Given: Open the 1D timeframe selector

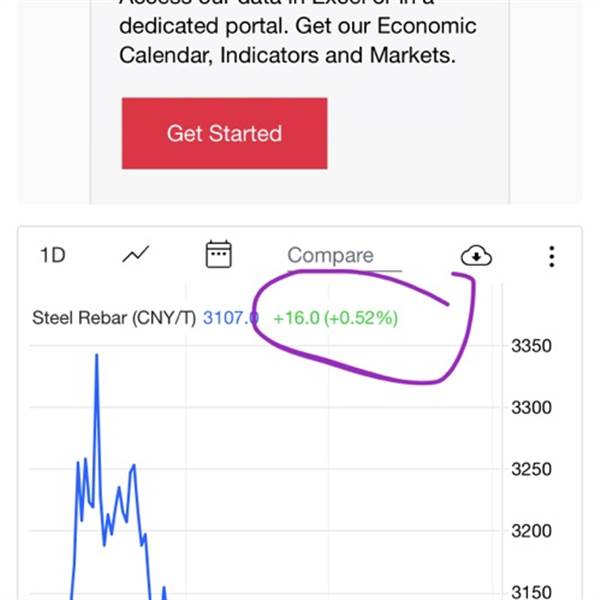Looking at the screenshot, I should [52, 255].
